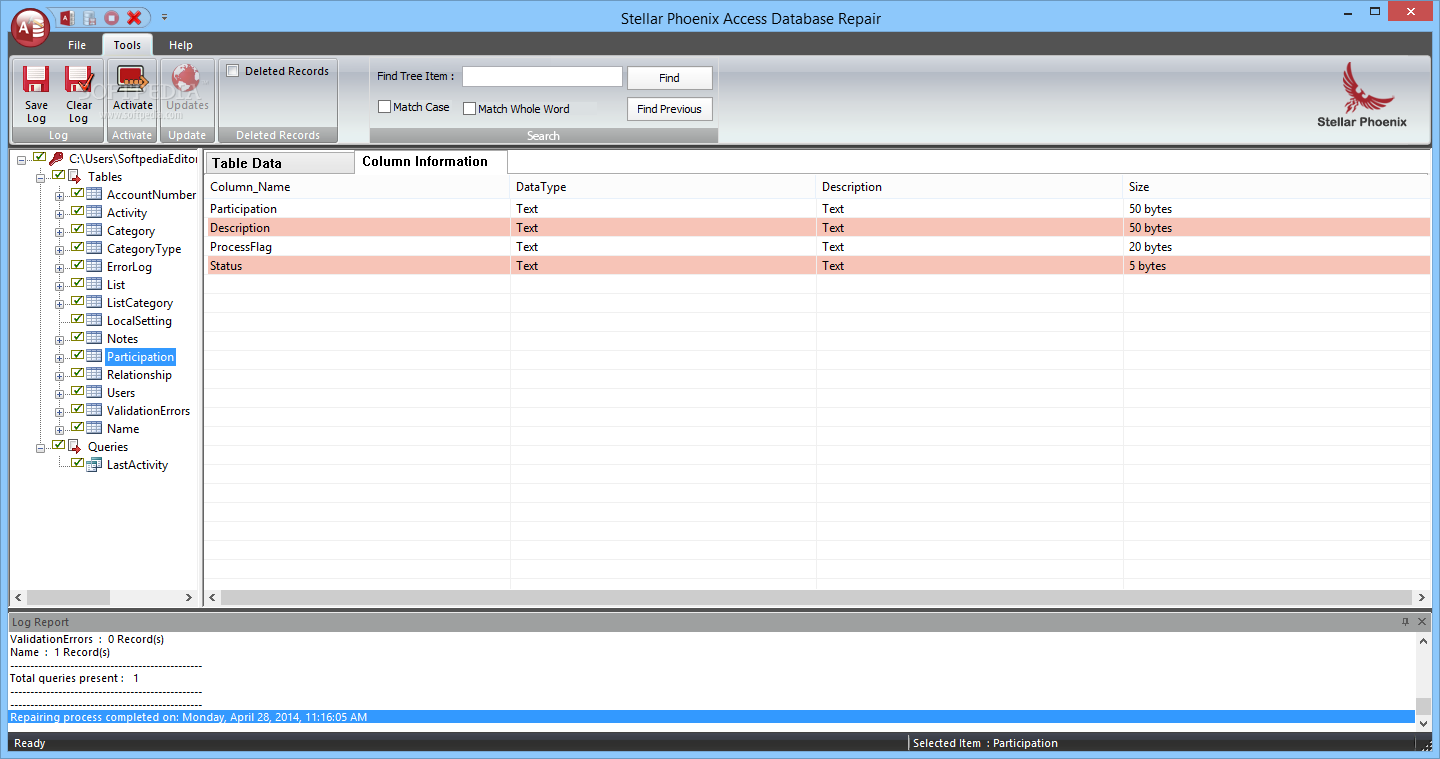This screenshot has width=1440, height=759.
Task: Expand the AccountNumber tree node
Action: [60, 196]
